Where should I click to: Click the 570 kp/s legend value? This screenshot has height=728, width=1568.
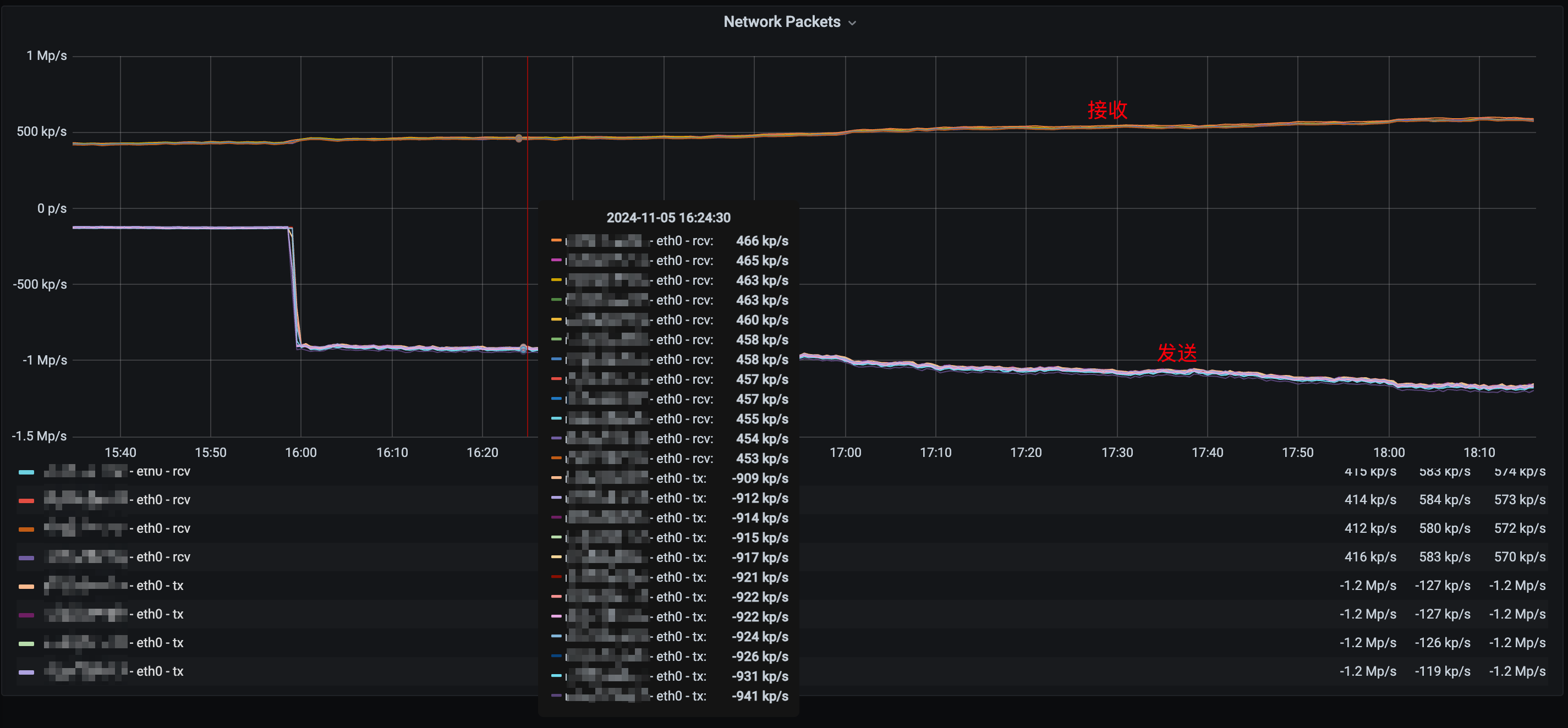[1519, 557]
